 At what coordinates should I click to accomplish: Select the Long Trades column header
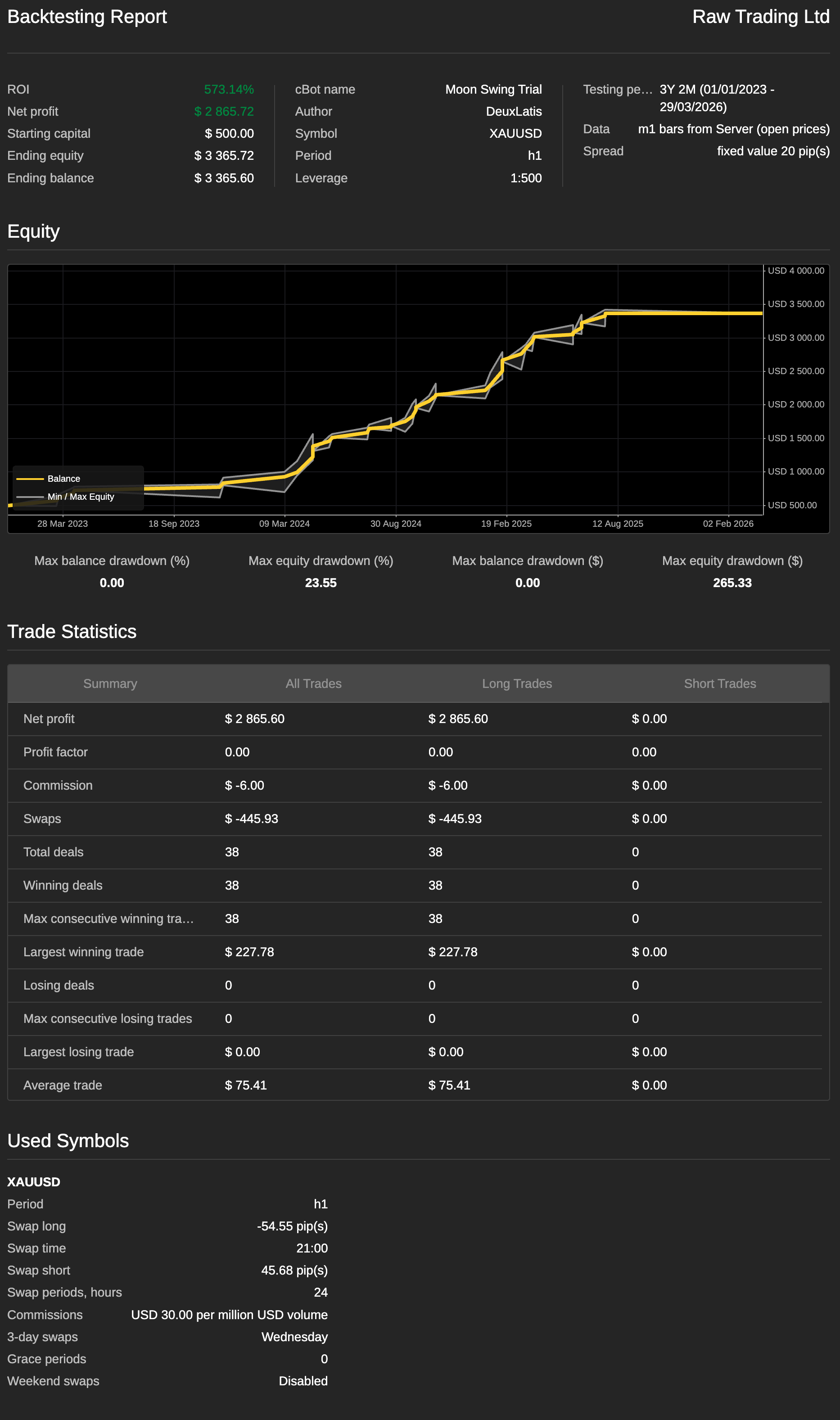[516, 684]
